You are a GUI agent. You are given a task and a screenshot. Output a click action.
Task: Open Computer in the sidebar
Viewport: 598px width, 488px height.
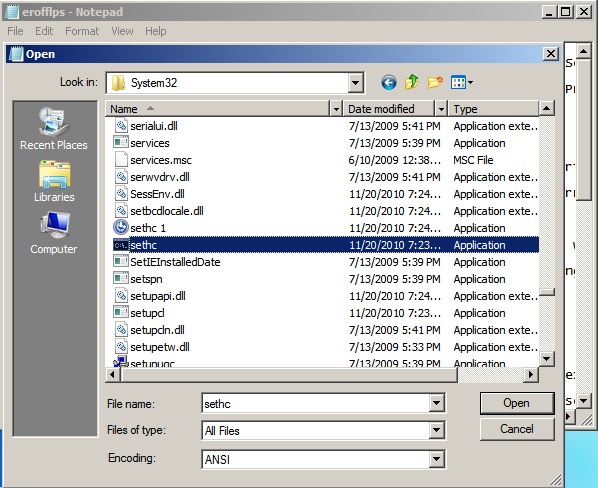(x=54, y=233)
